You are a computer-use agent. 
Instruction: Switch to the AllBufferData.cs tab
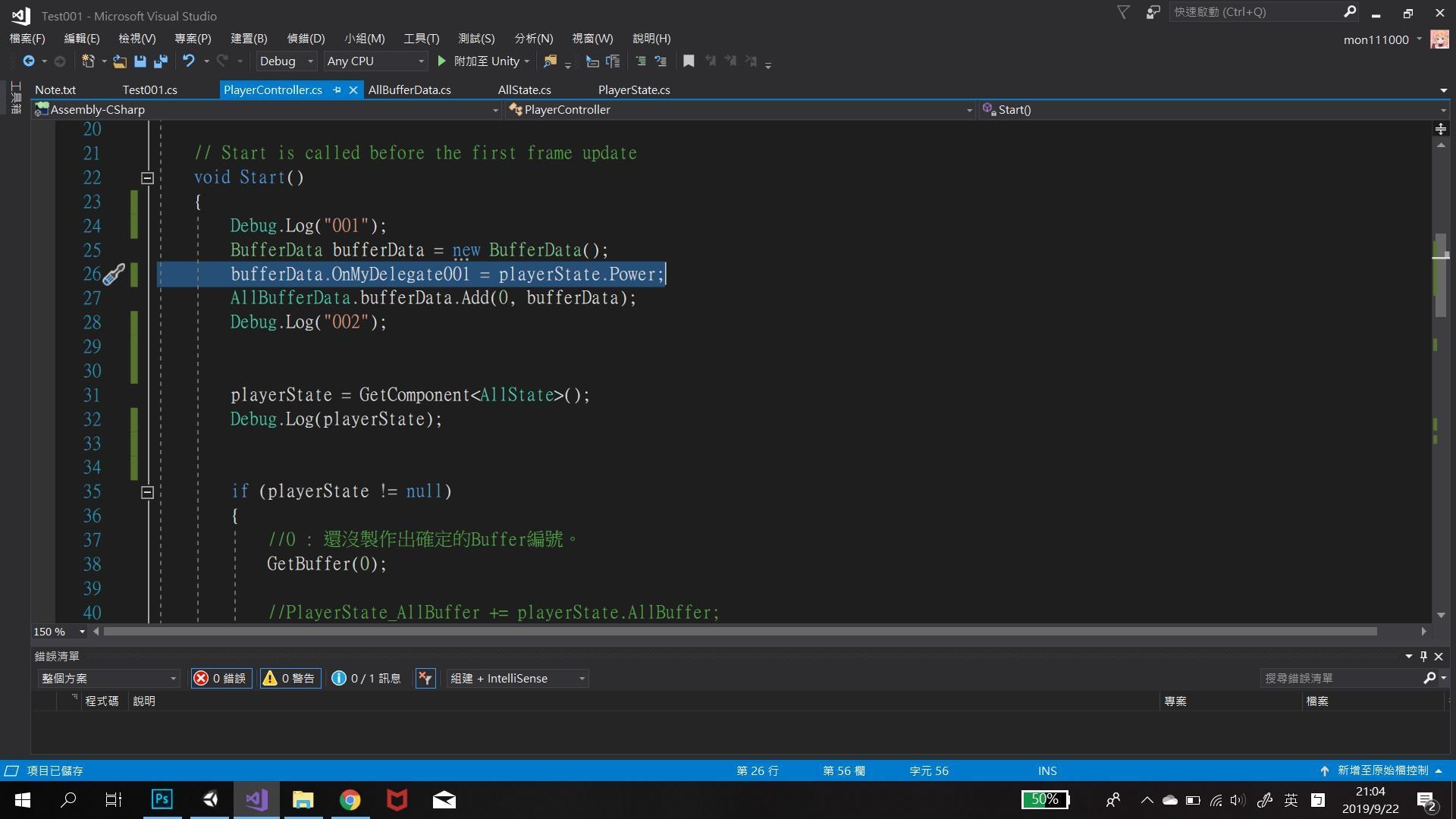point(409,89)
